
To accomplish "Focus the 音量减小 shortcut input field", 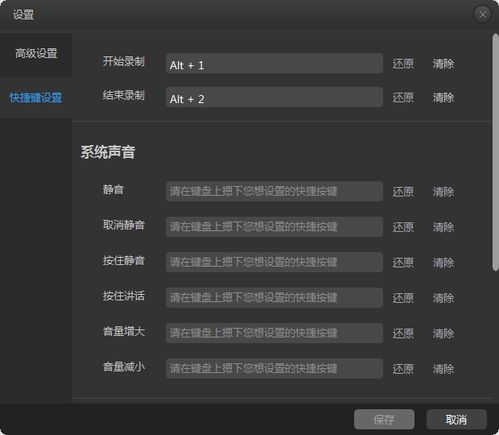I will (x=274, y=368).
